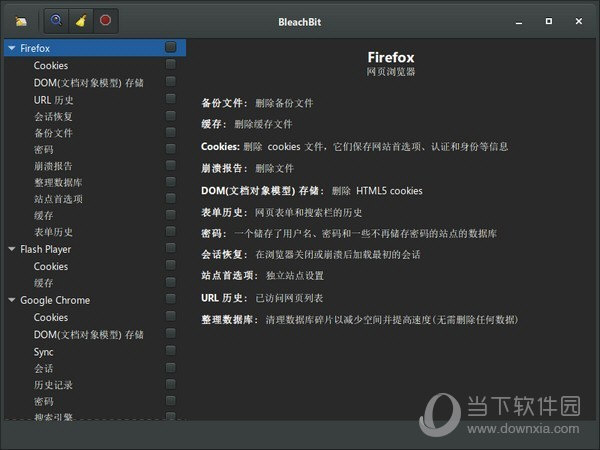Screen dimensions: 600x450
Task: Select the 会话 item under Chrome
Action: tap(44, 369)
